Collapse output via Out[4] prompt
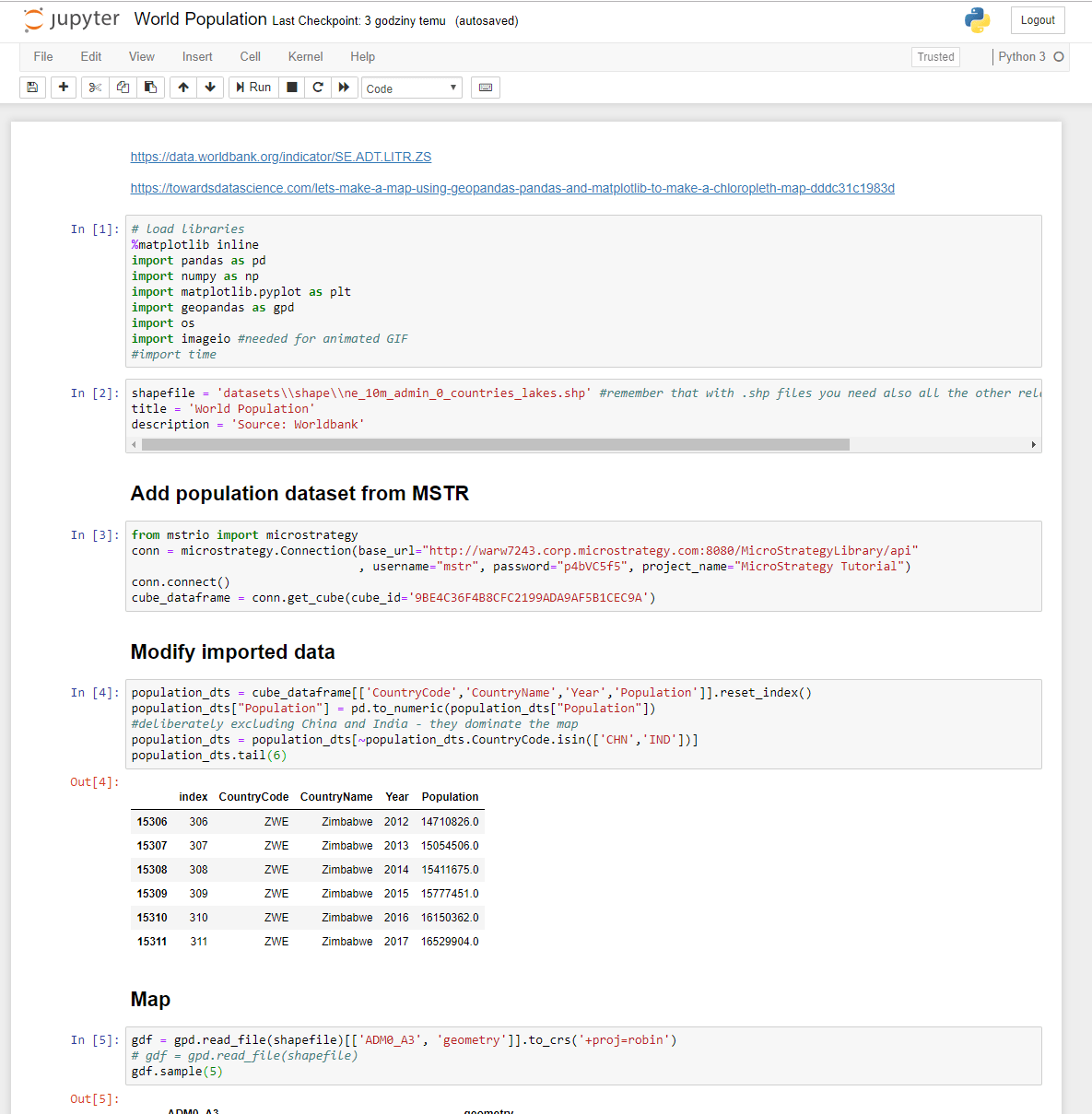Screen dimensions: 1092x1114 [95, 782]
